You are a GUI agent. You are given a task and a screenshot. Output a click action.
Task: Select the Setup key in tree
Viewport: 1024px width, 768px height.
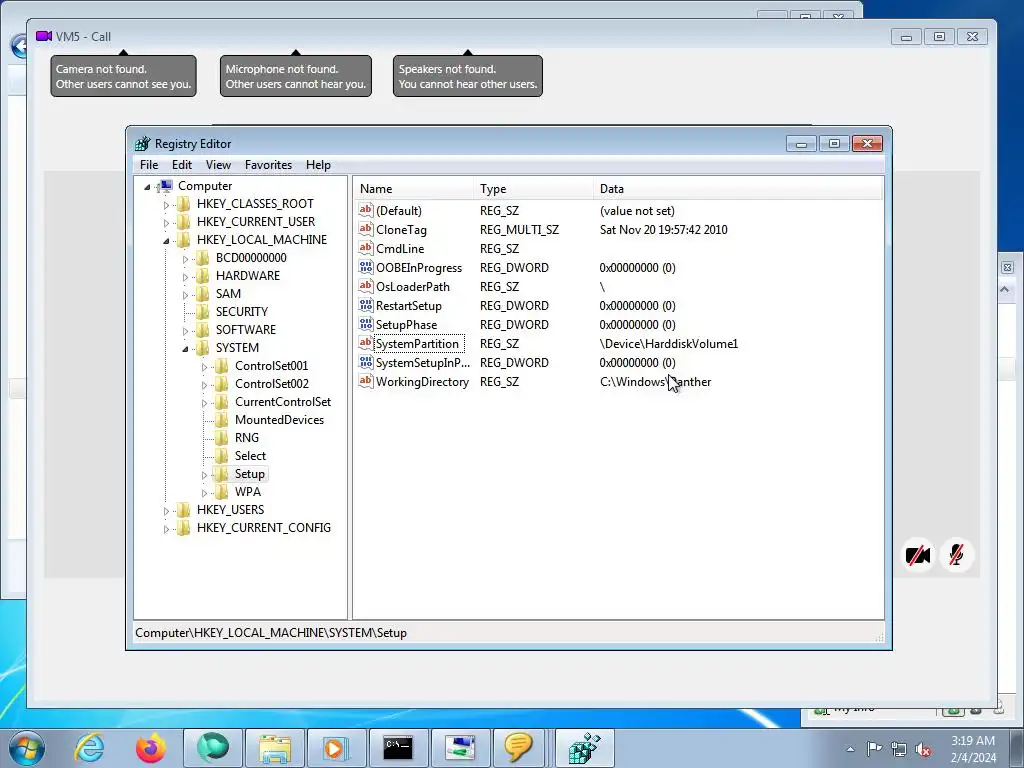coord(249,473)
